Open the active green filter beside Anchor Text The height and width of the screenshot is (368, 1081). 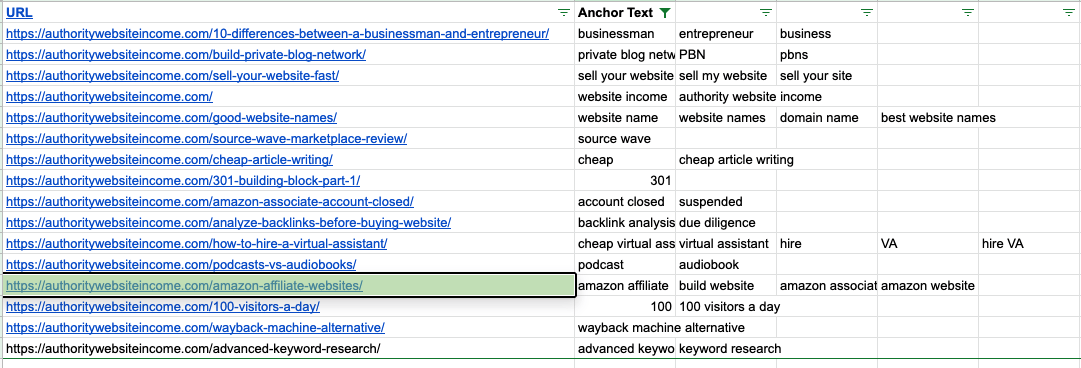(665, 12)
